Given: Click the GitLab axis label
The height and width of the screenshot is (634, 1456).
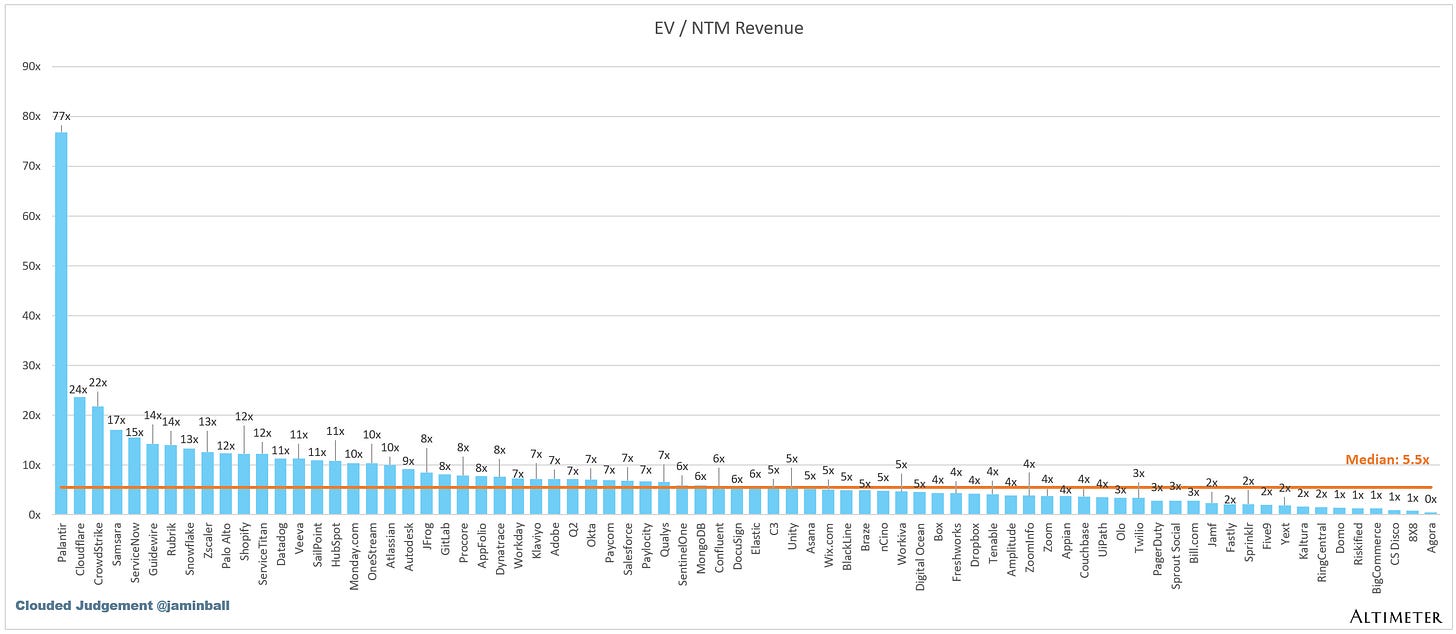Looking at the screenshot, I should [445, 540].
